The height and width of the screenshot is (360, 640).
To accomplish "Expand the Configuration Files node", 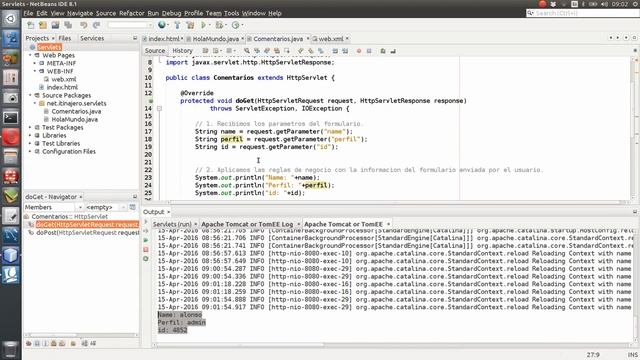I will (x=30, y=151).
